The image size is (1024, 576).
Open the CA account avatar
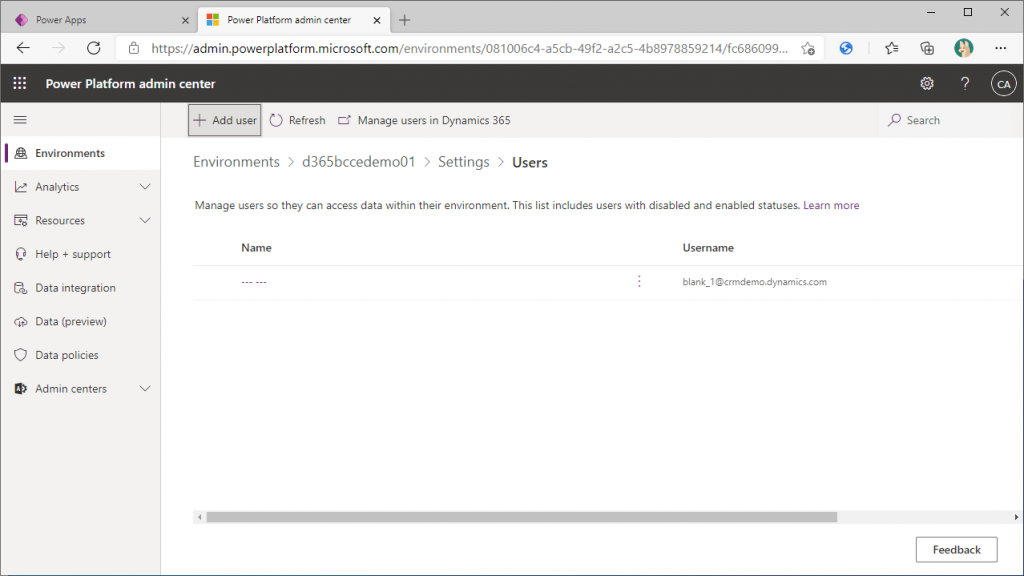coord(1004,84)
